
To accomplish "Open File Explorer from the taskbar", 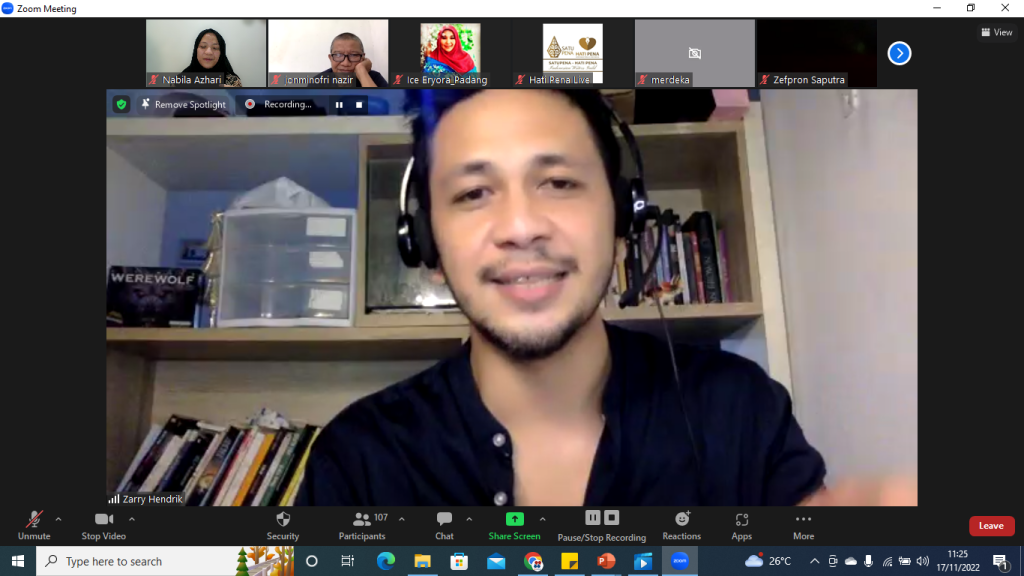I will click(x=423, y=561).
